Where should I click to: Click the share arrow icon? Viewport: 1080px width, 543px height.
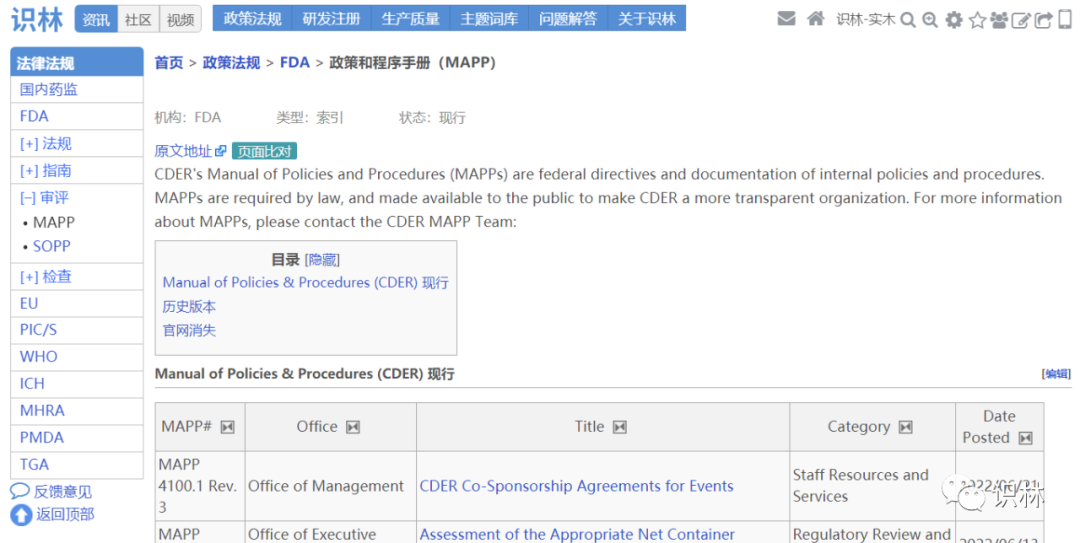[1043, 20]
